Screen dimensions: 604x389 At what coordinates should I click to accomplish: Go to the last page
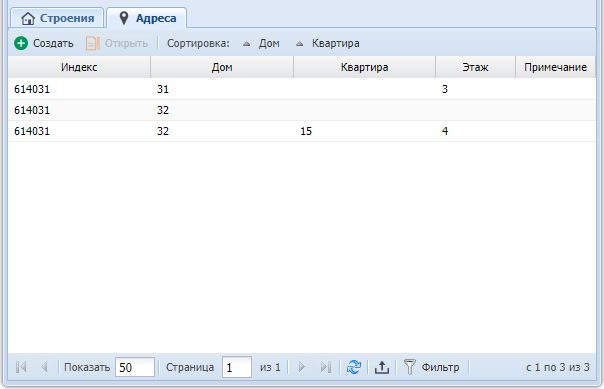click(x=326, y=367)
